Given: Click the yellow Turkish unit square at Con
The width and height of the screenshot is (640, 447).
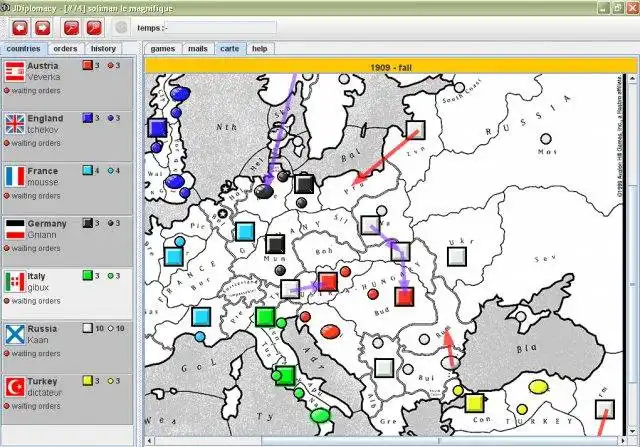Looking at the screenshot, I should (474, 403).
